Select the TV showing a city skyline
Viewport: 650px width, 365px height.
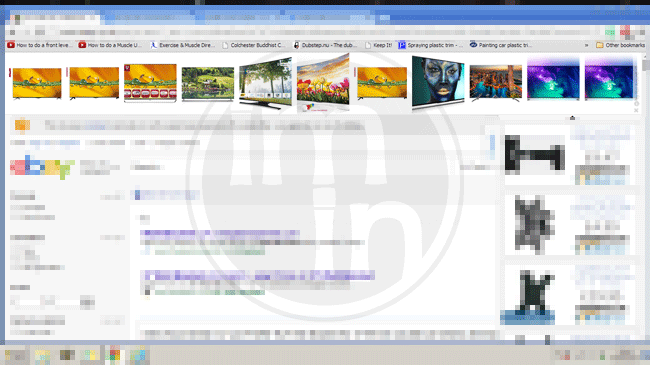(x=496, y=83)
